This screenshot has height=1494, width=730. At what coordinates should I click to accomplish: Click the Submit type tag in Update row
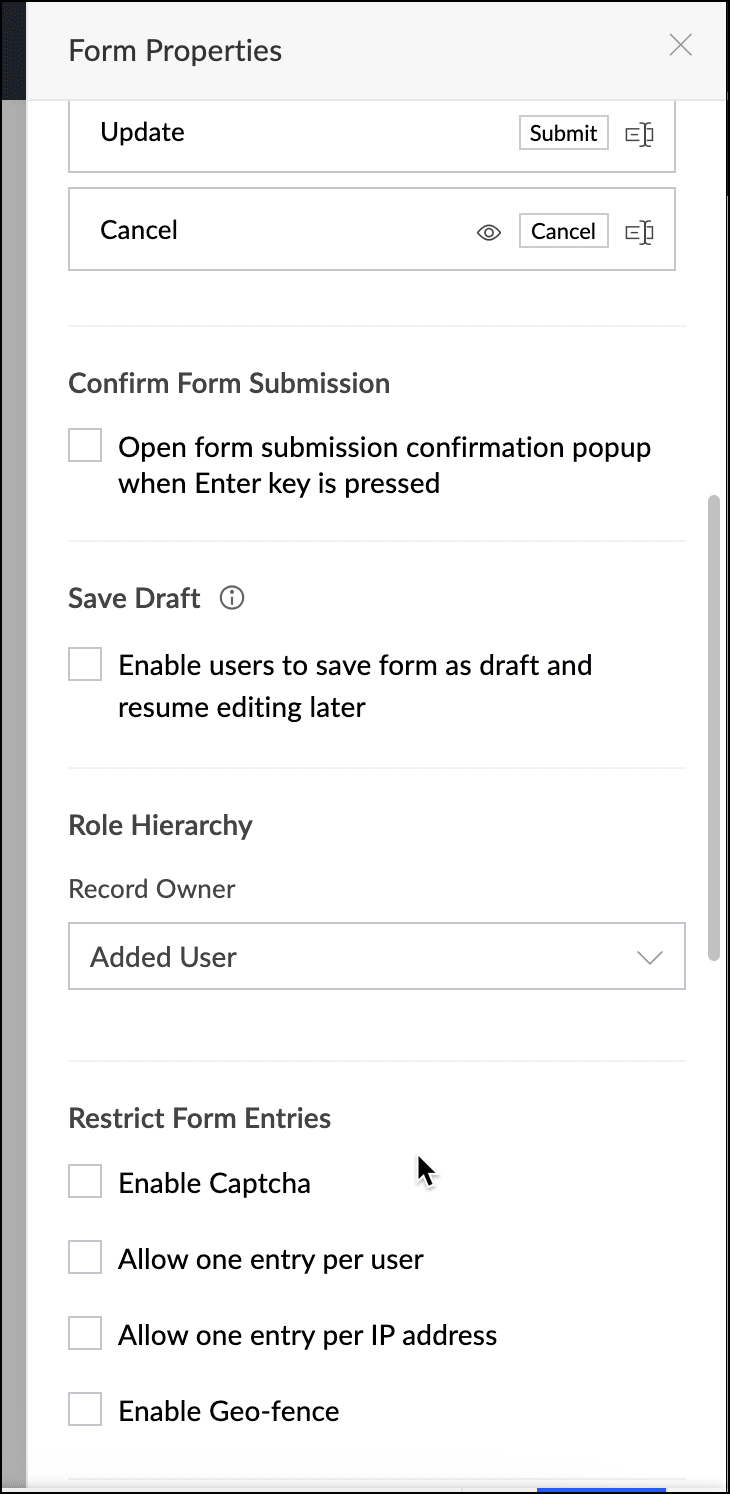[x=563, y=134]
